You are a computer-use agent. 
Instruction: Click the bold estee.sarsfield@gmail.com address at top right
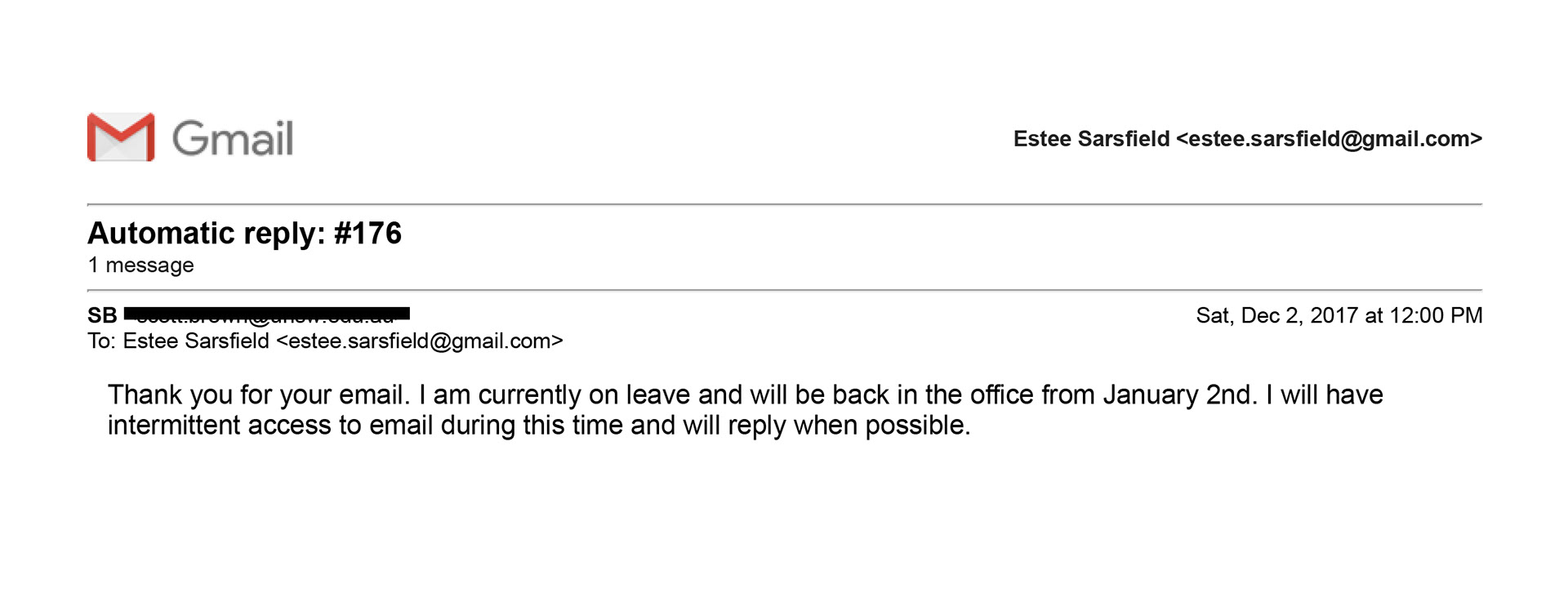tap(1330, 139)
